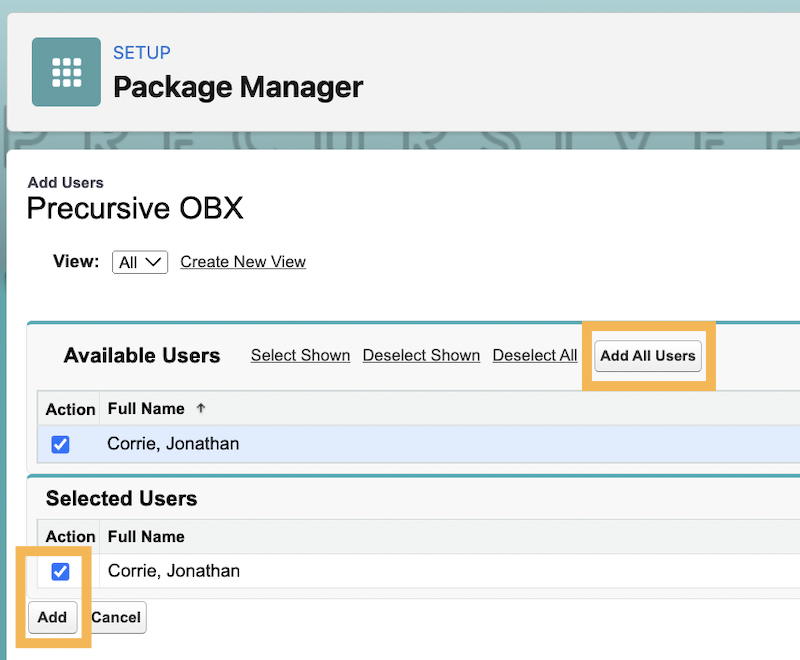800x660 pixels.
Task: Click the Action header in Selected Users
Action: coord(70,536)
